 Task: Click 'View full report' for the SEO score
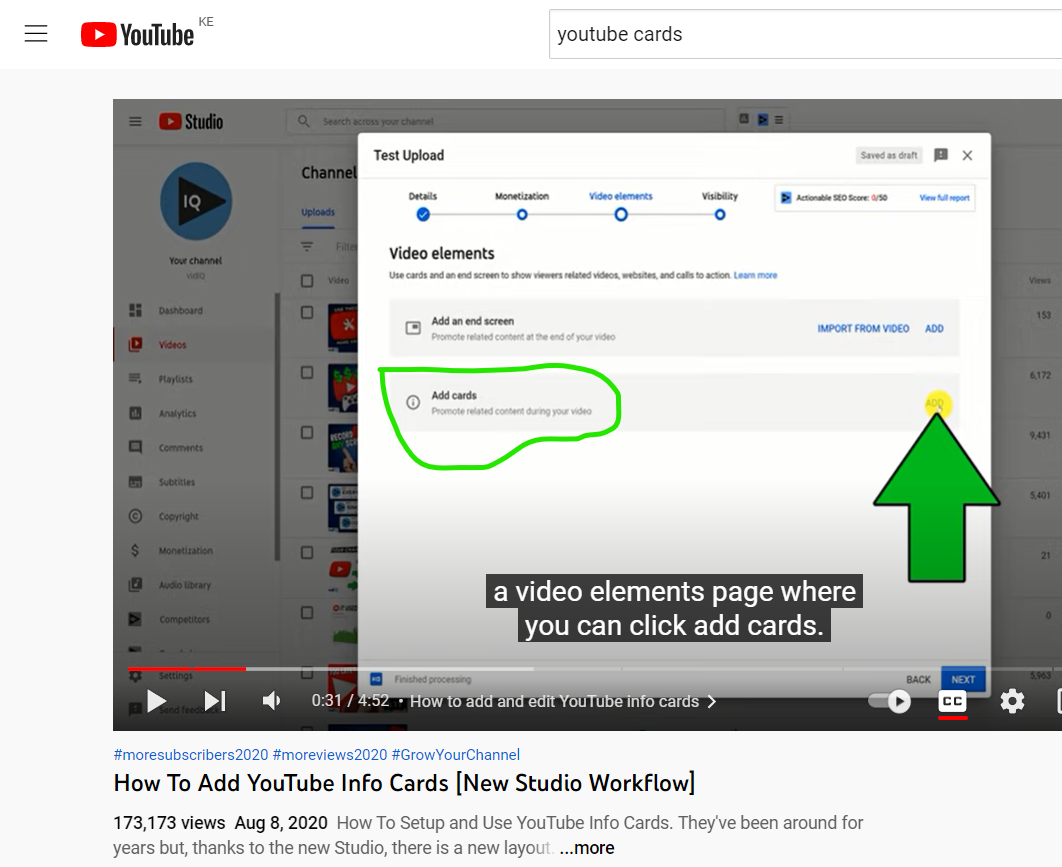[944, 198]
